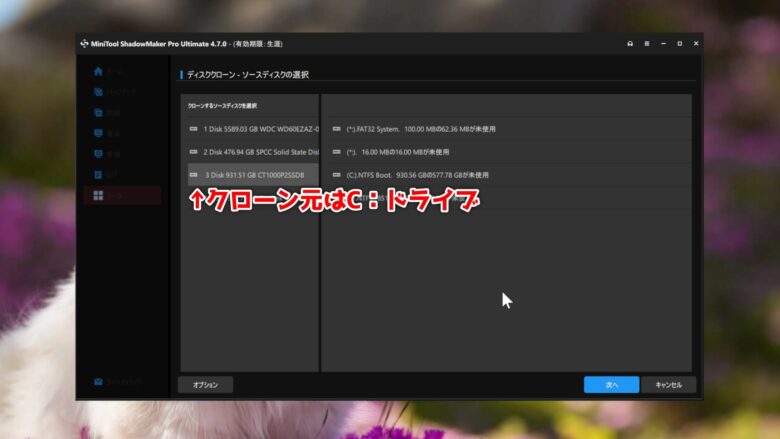Minimize the ShadowMaker window
The height and width of the screenshot is (439, 780).
(663, 44)
